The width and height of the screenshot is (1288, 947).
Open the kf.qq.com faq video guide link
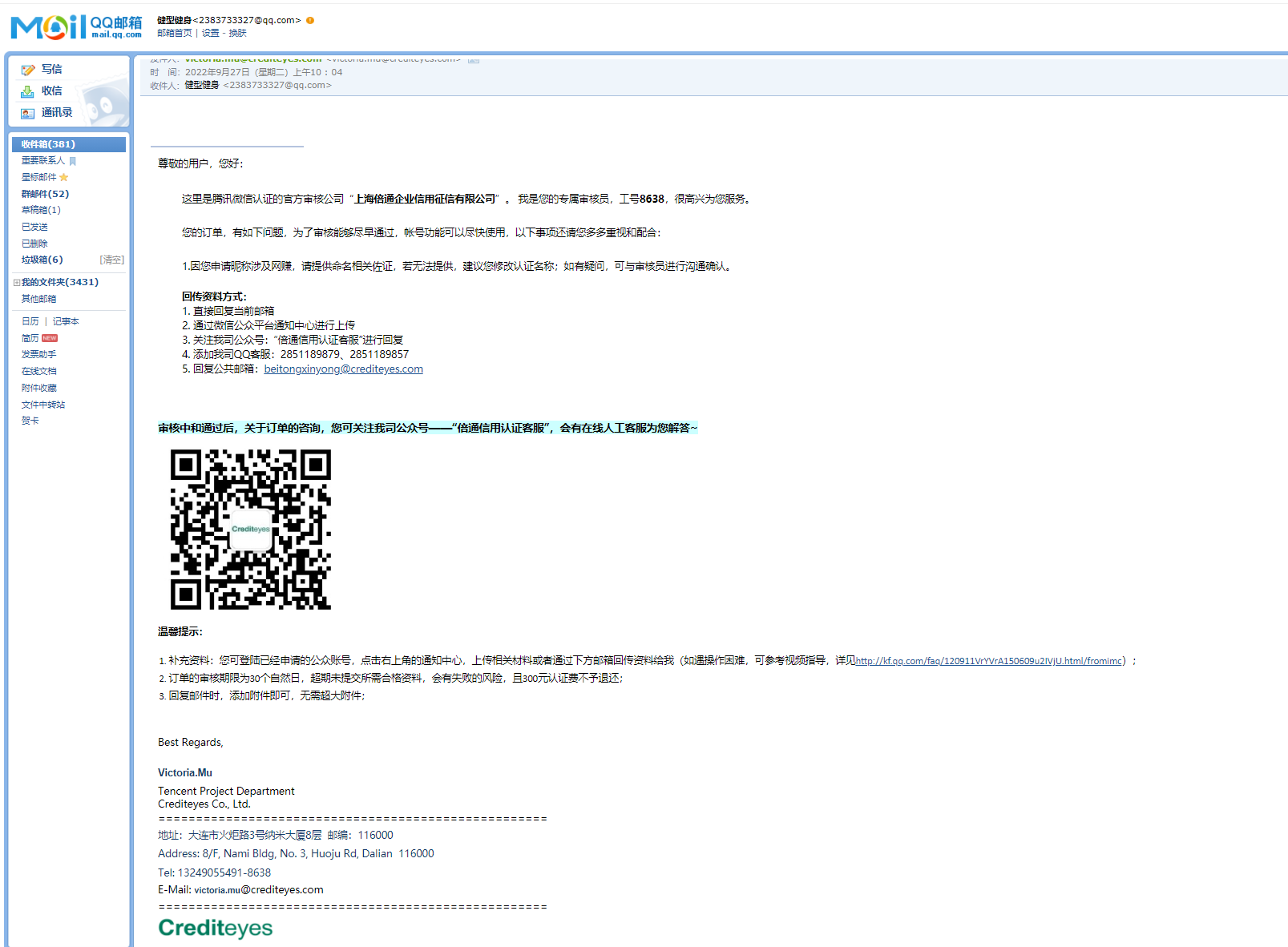tap(989, 661)
